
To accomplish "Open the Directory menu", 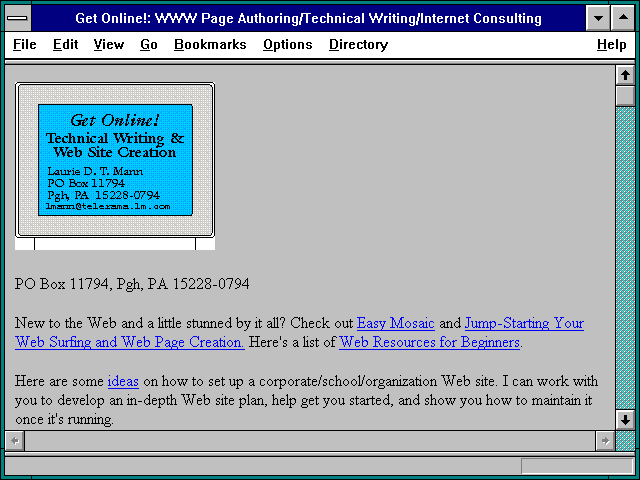I will [x=358, y=44].
